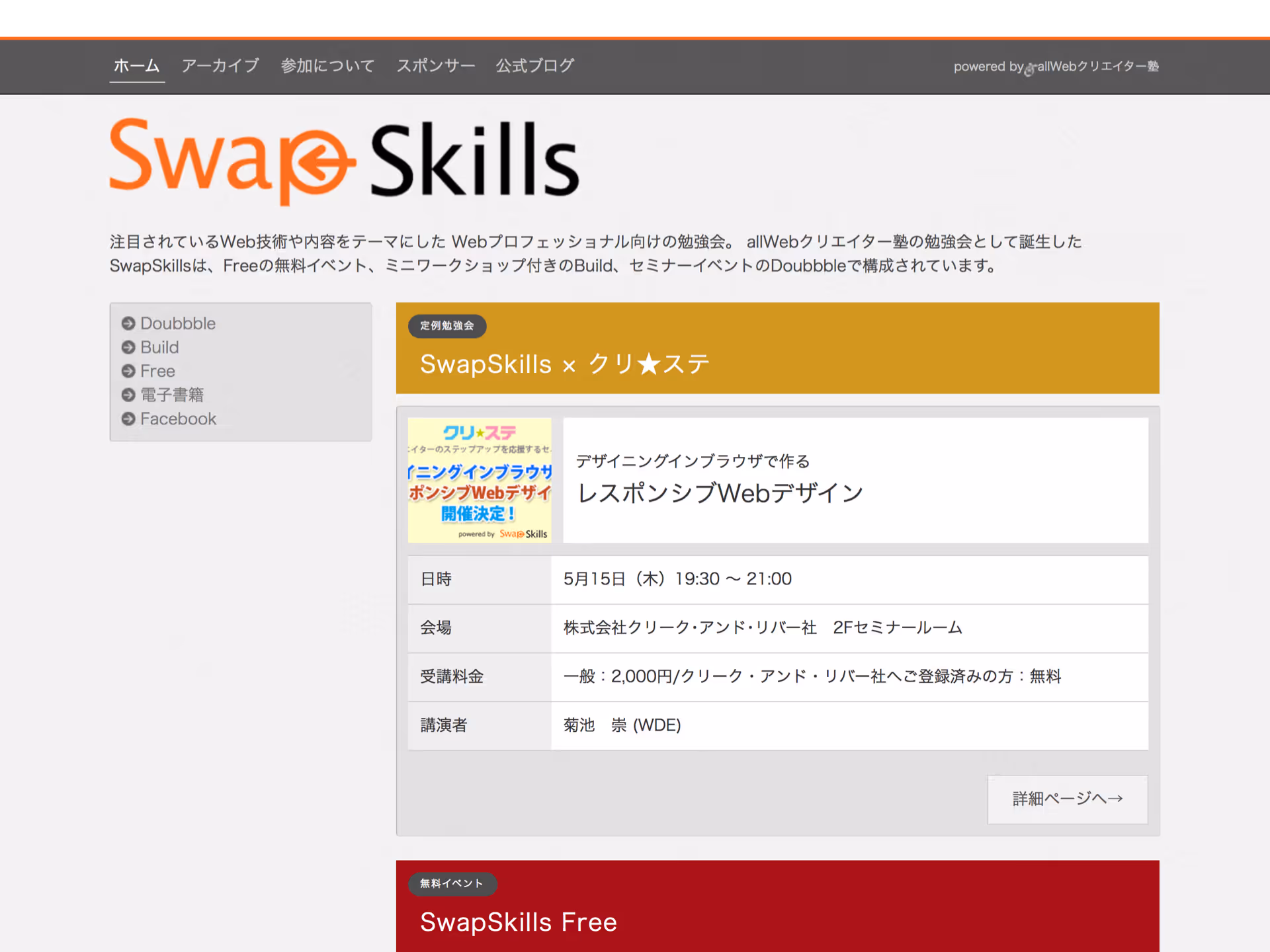
Task: Click the SwapSkills Free heading
Action: pos(519,922)
